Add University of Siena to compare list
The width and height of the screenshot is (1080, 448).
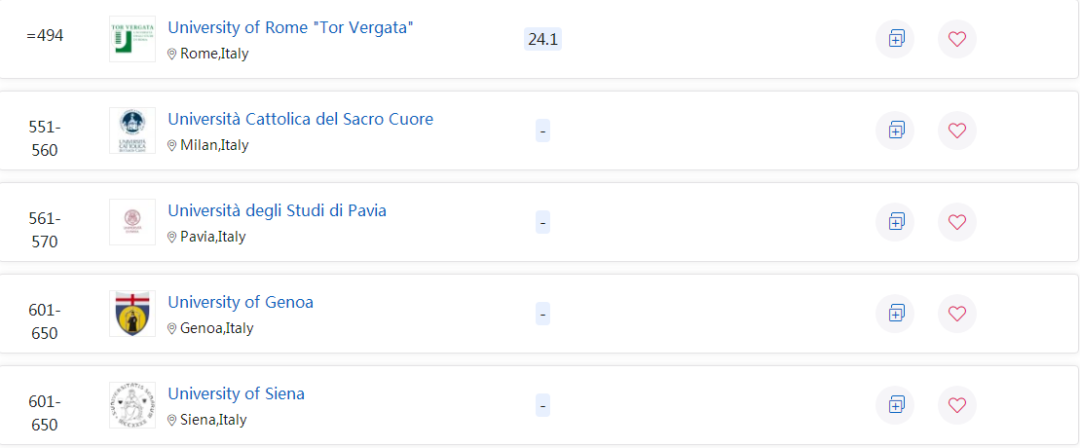pos(895,405)
